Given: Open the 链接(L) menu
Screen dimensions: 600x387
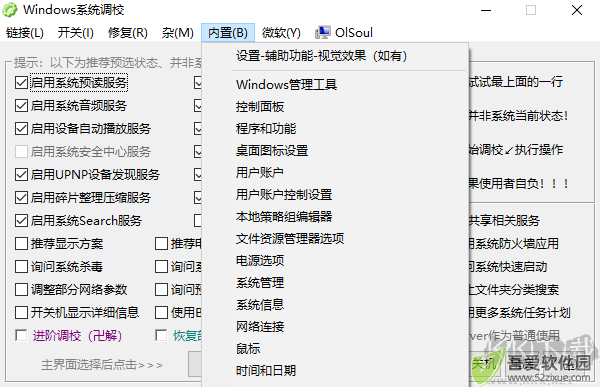Looking at the screenshot, I should [25, 33].
